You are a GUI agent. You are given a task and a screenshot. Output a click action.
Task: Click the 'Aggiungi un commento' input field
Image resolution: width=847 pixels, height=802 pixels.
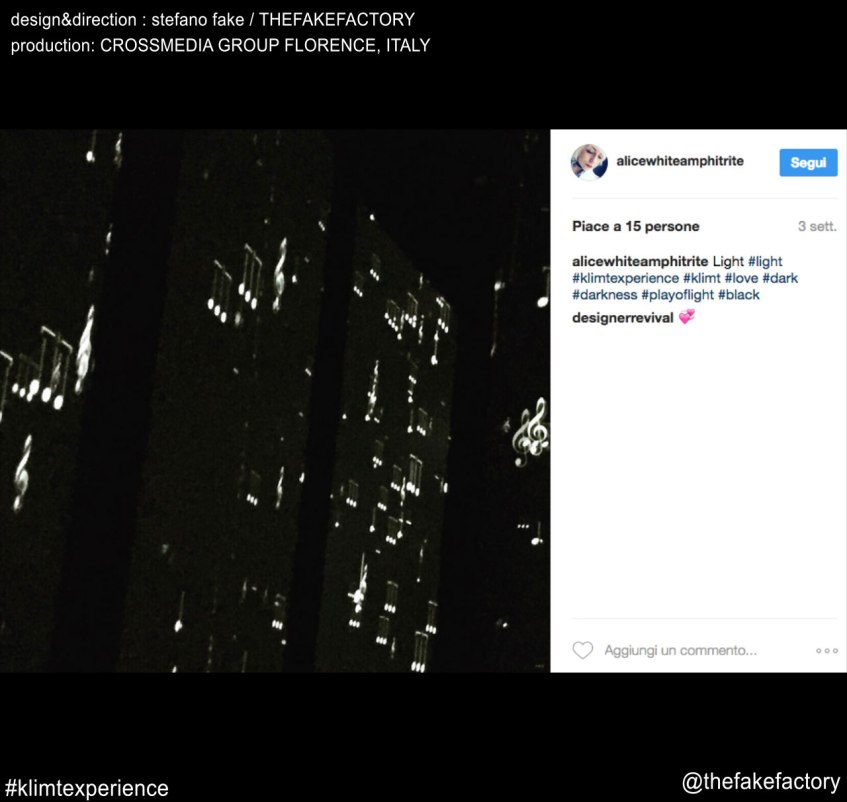point(680,650)
